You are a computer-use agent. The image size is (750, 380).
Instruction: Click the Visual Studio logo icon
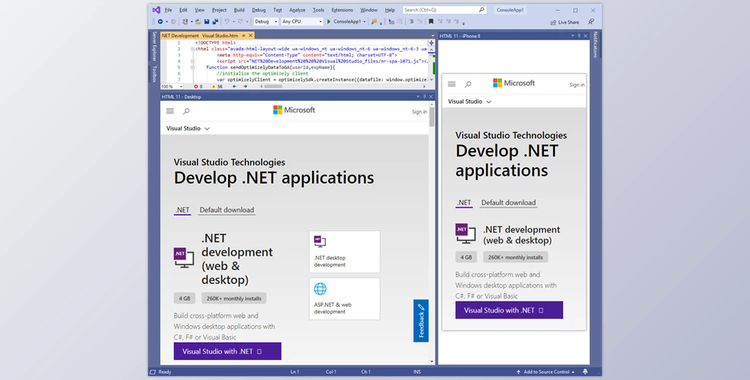156,10
